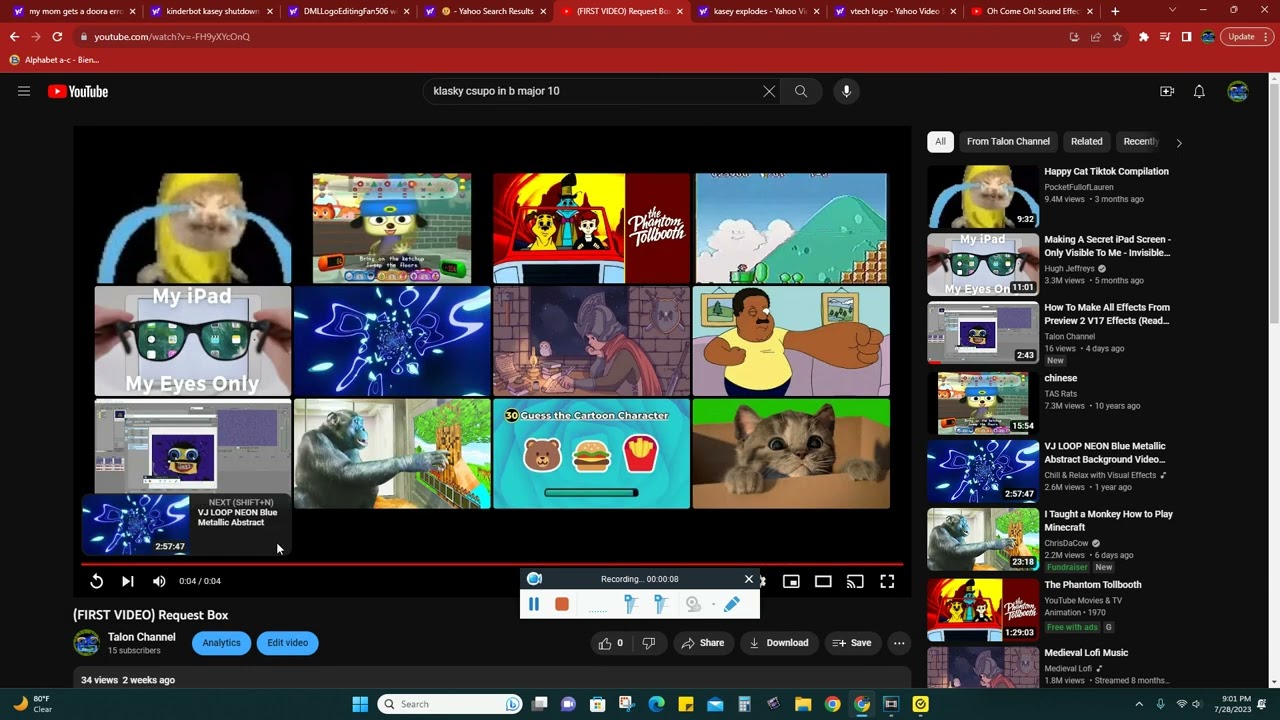The width and height of the screenshot is (1280, 720).
Task: Click the Edit video button
Action: (288, 643)
